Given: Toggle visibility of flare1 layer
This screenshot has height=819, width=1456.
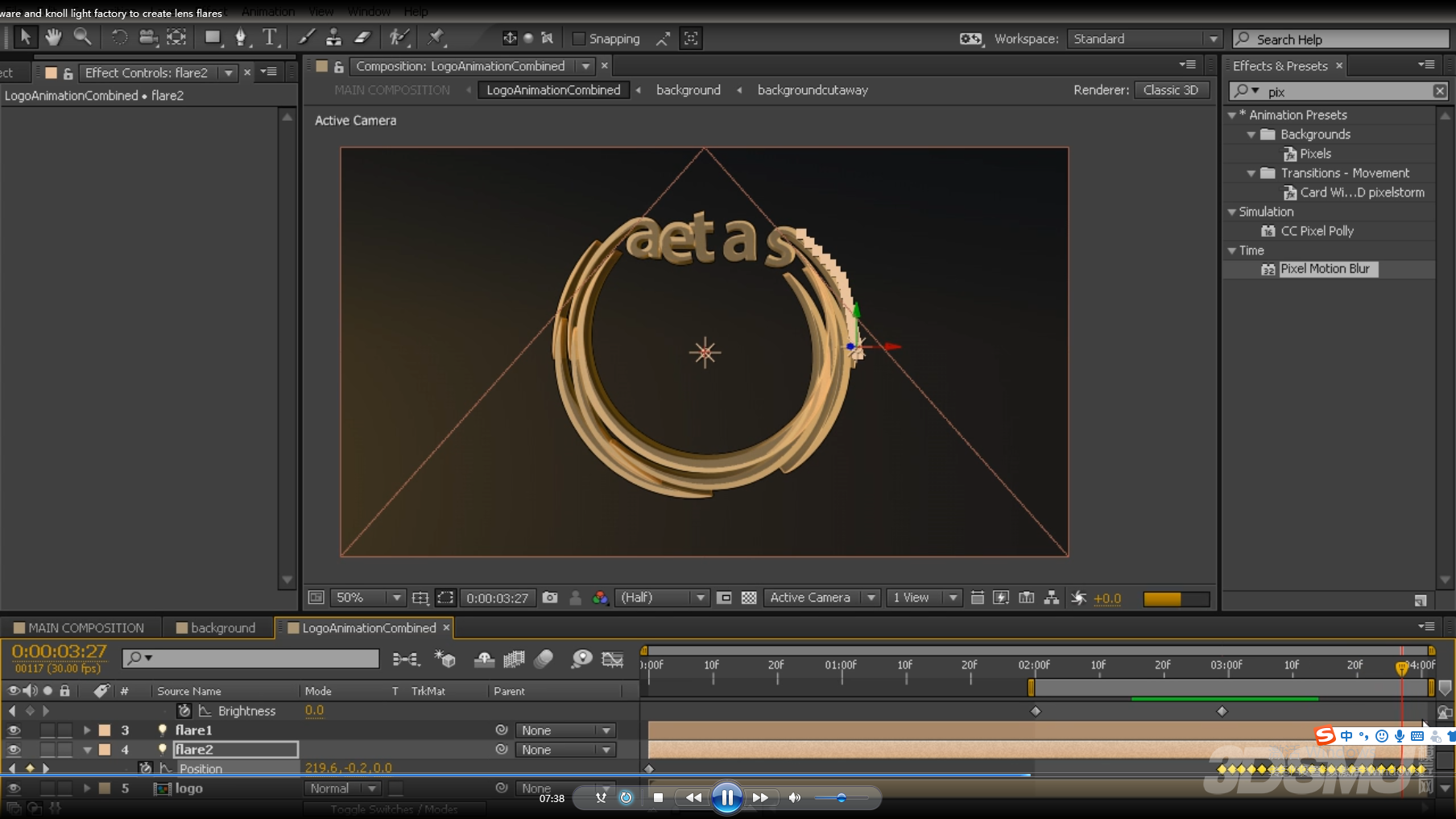Looking at the screenshot, I should click(x=14, y=730).
